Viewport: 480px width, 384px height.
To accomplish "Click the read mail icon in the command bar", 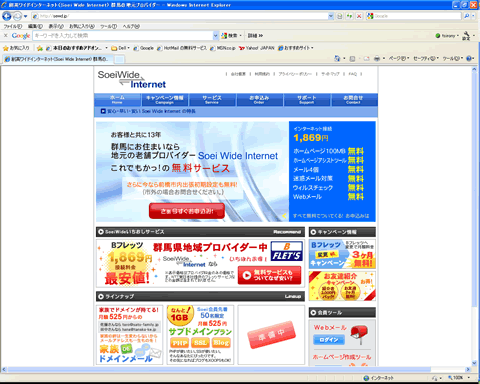I will [367, 59].
